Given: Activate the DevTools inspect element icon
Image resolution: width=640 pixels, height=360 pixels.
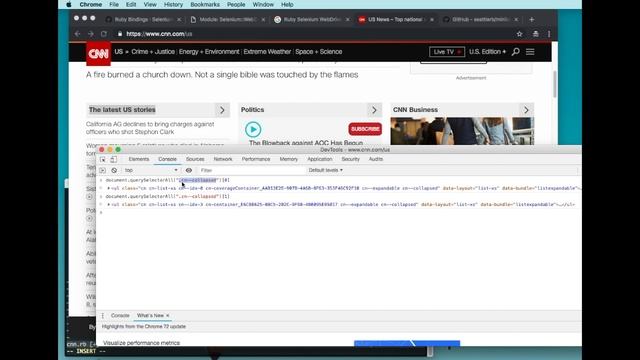Looking at the screenshot, I should pos(103,159).
